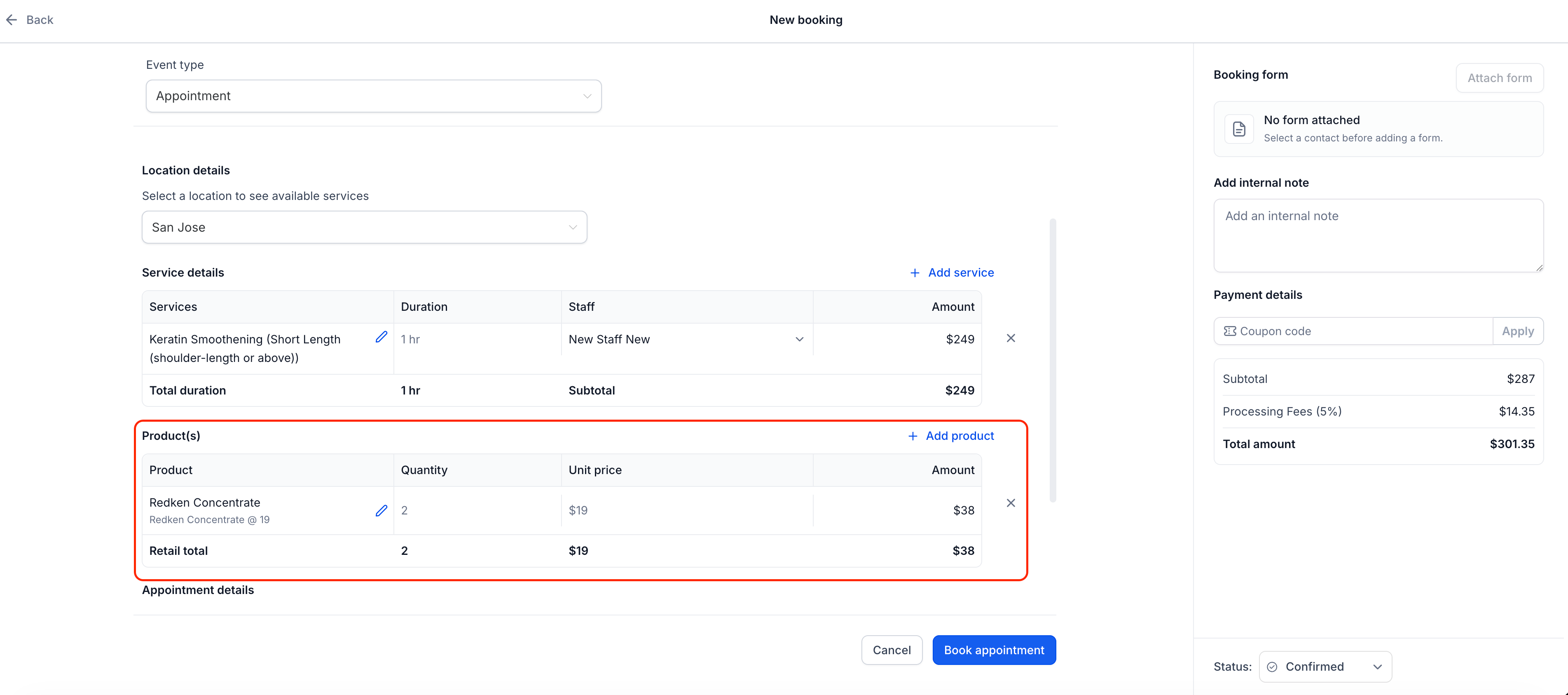Focus the Add an internal note field

(x=1378, y=236)
